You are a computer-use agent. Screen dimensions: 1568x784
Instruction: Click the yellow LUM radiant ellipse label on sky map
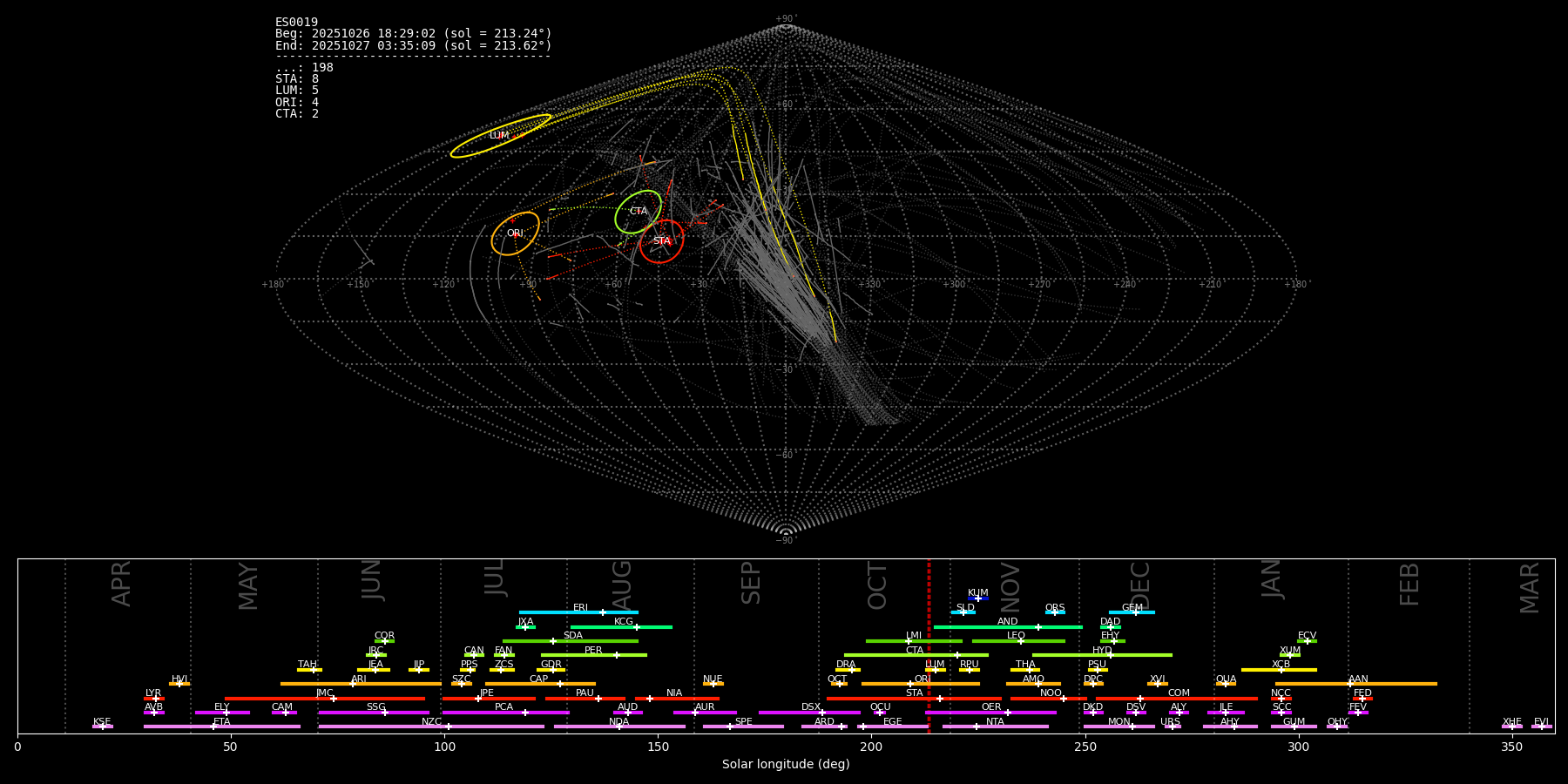pos(499,136)
